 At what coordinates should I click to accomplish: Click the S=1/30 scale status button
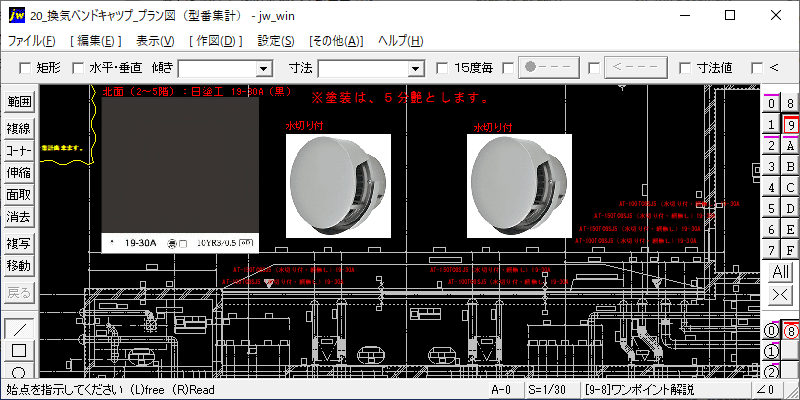point(553,390)
